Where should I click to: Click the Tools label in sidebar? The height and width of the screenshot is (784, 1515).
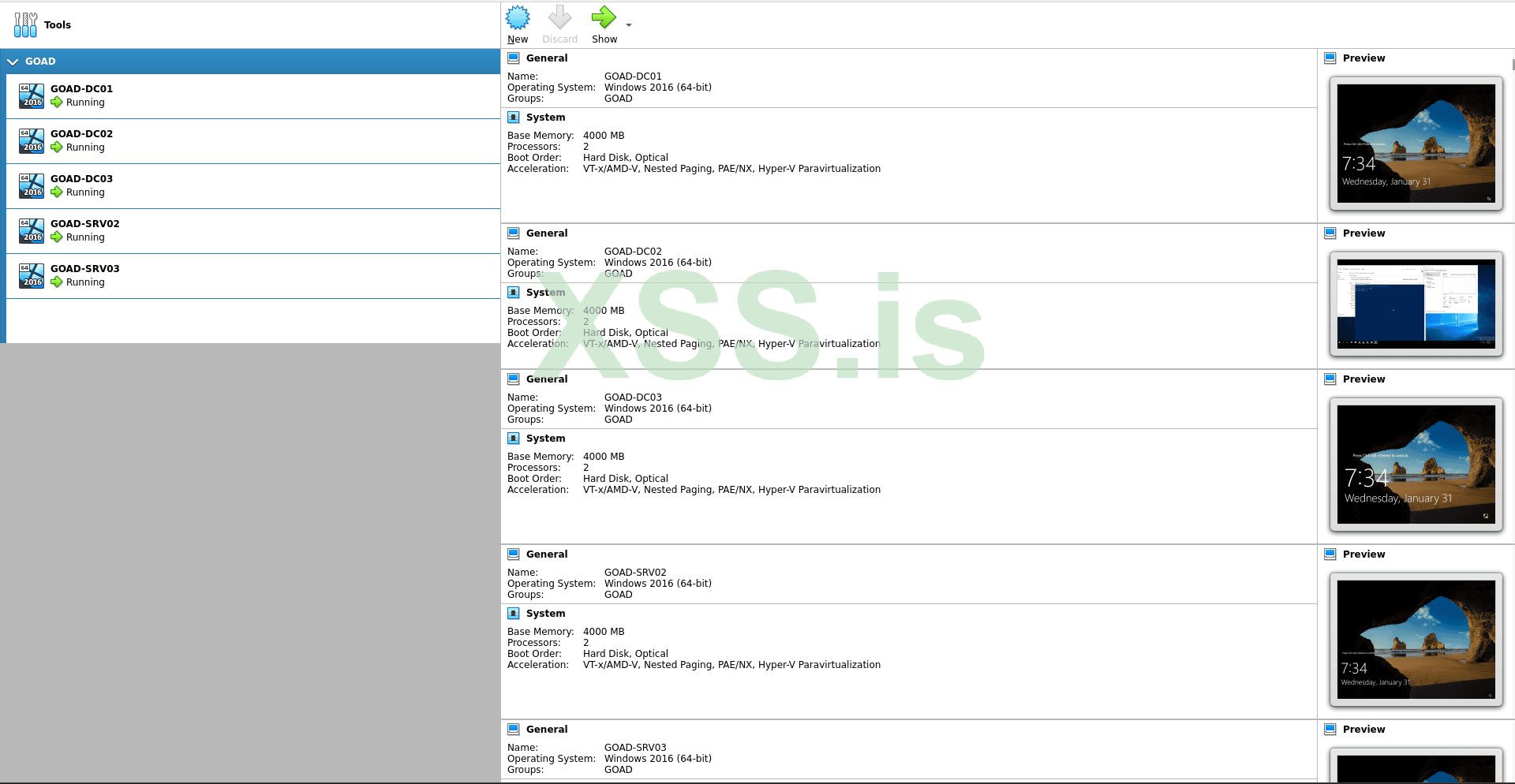coord(58,25)
